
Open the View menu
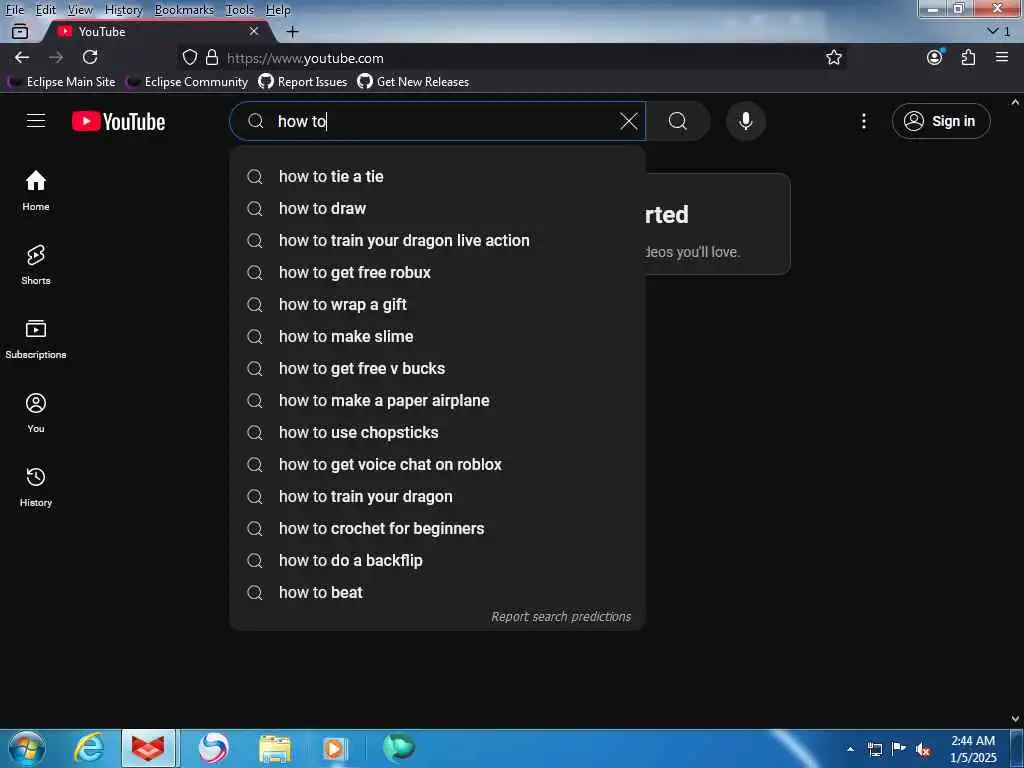(x=80, y=10)
